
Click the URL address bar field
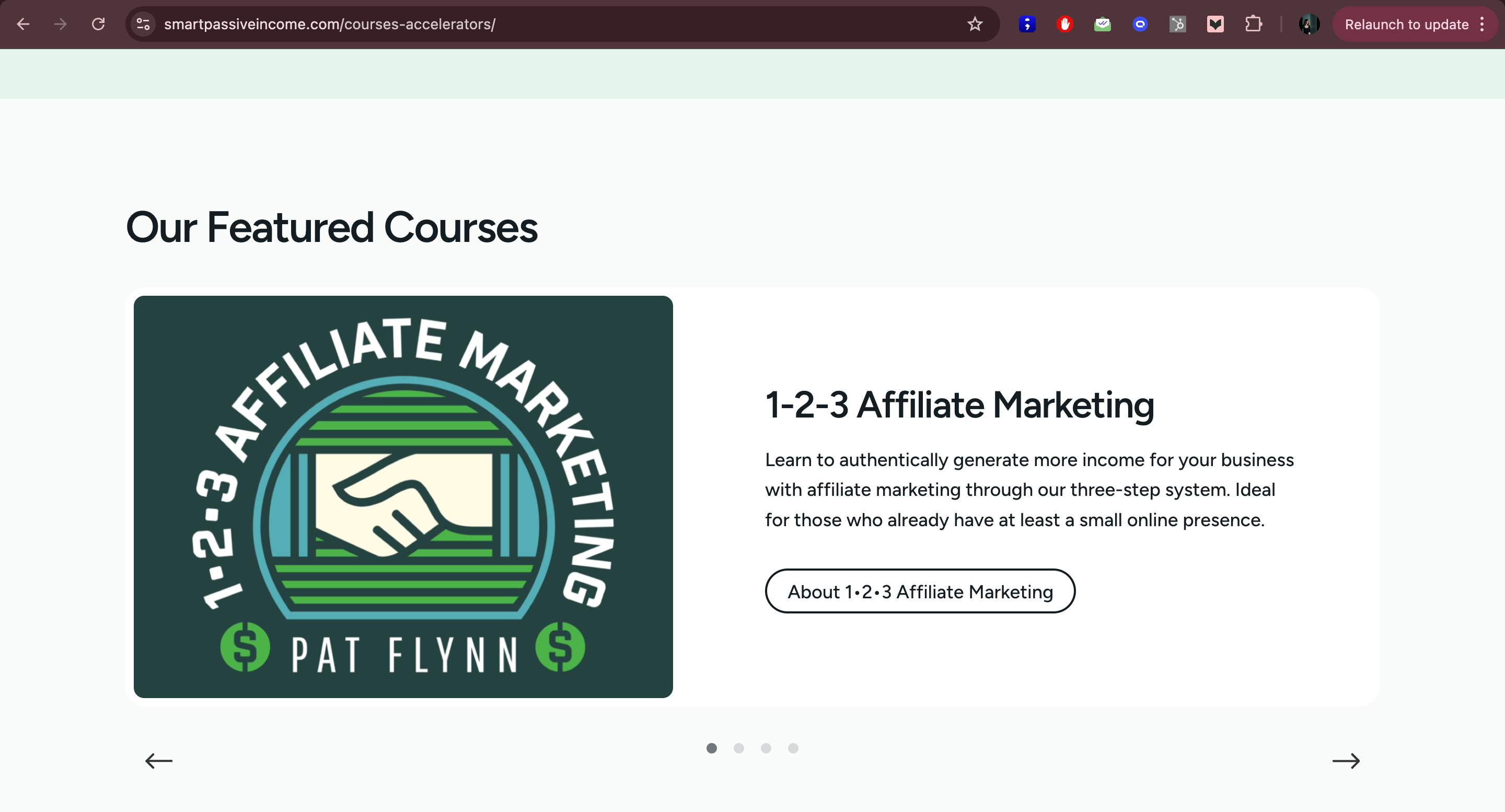[526, 24]
